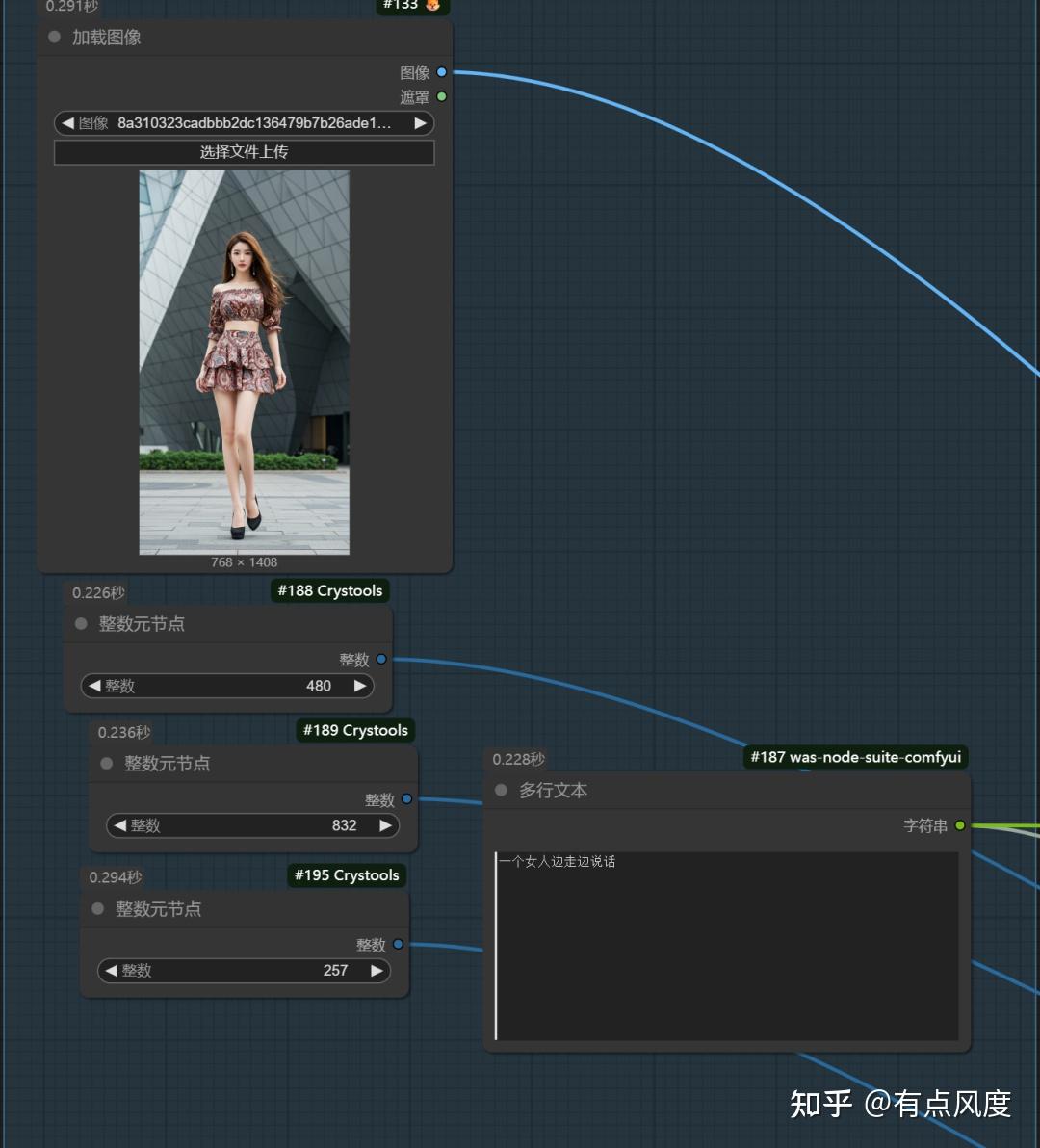Increase the 832 integer value with right arrow
Image resolution: width=1040 pixels, height=1148 pixels.
[x=385, y=825]
